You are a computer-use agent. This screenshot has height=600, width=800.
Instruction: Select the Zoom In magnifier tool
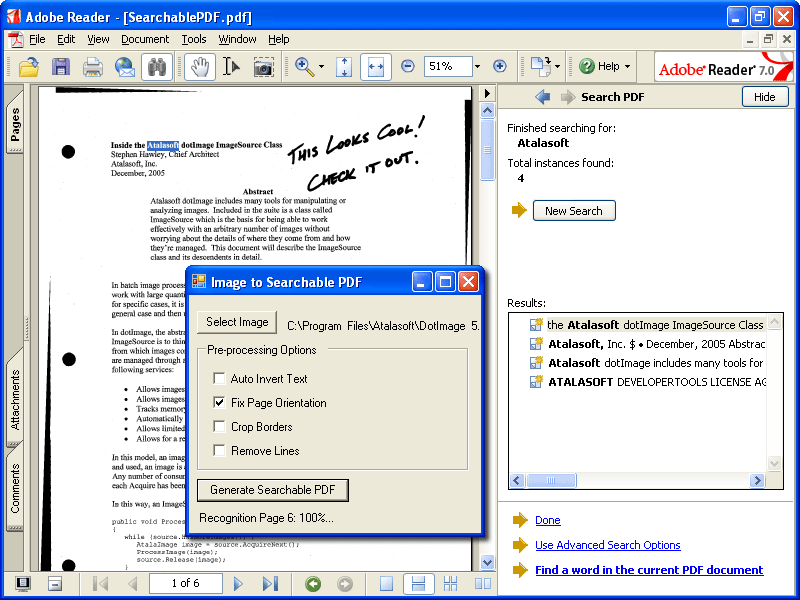pyautogui.click(x=305, y=67)
